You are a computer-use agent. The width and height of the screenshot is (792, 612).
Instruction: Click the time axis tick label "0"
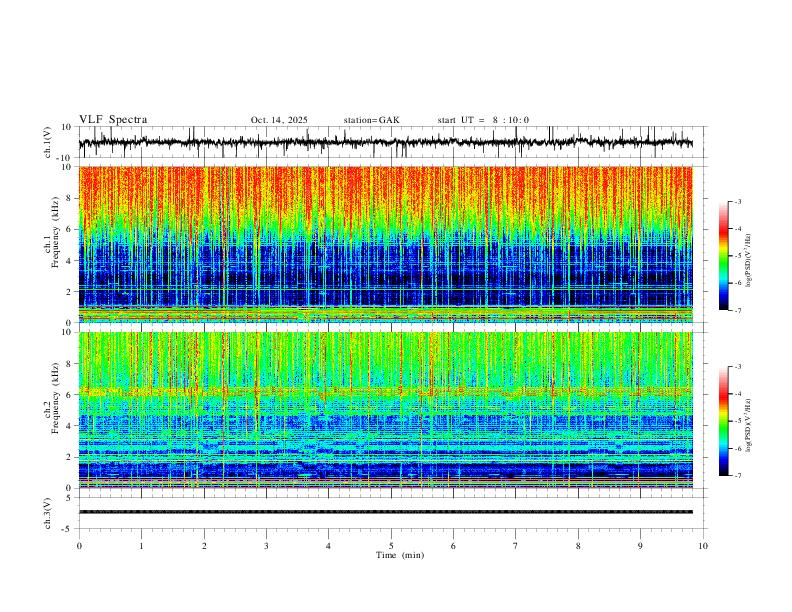pos(79,546)
